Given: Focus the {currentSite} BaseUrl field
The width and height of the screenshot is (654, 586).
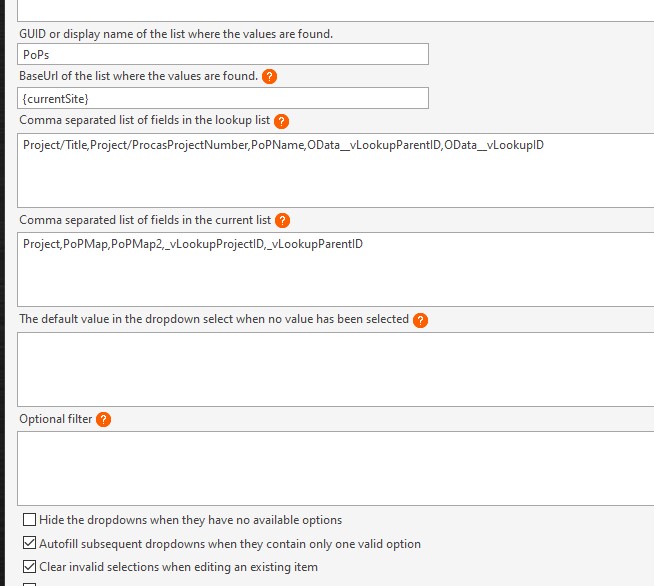Looking at the screenshot, I should coord(223,98).
